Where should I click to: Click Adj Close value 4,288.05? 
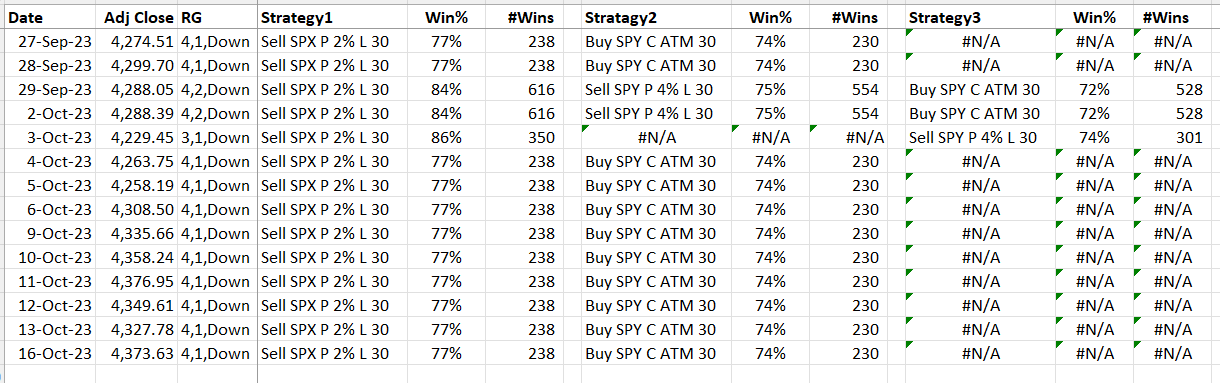(137, 90)
